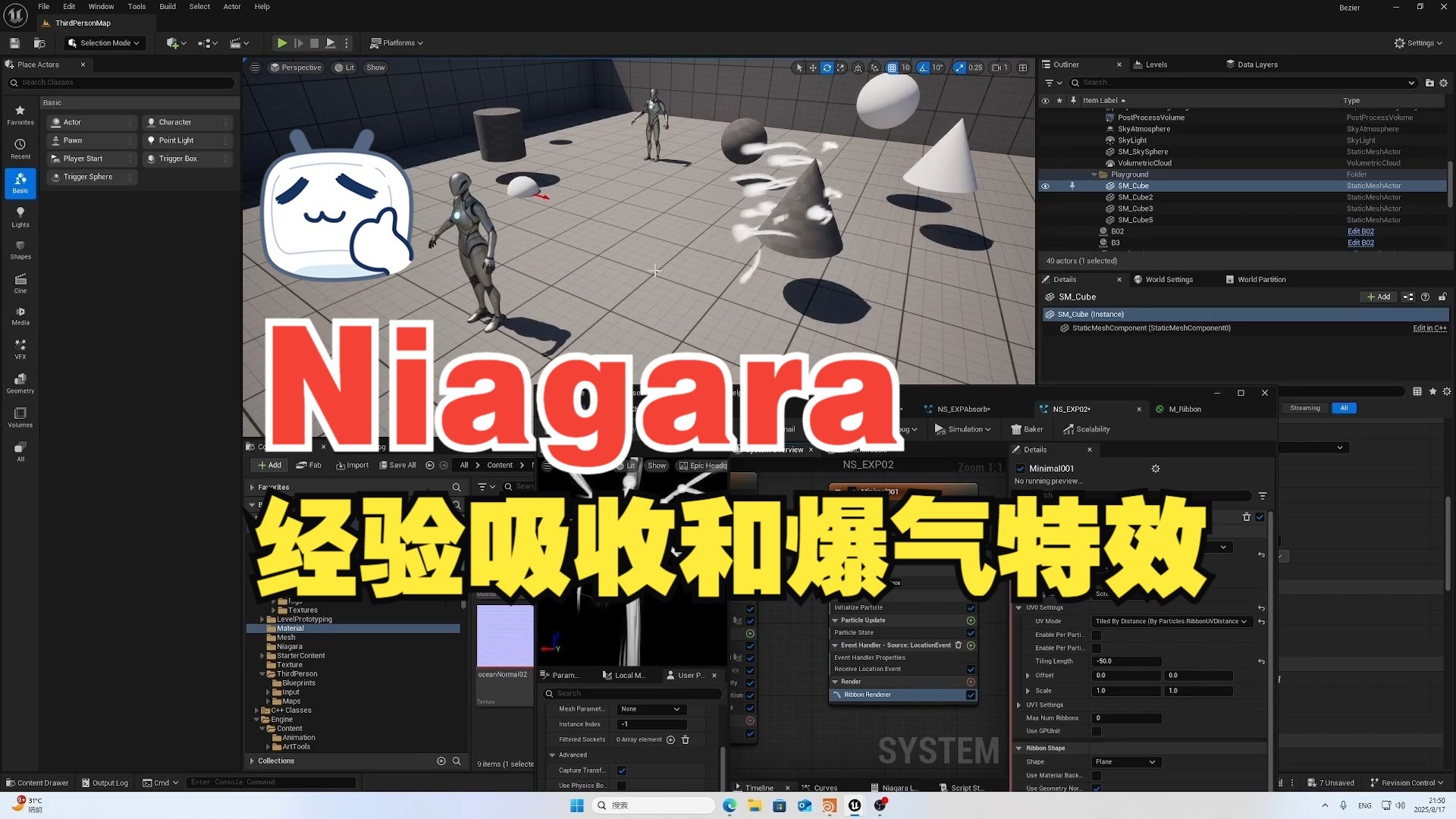Select the Shapes category icon

[20, 250]
